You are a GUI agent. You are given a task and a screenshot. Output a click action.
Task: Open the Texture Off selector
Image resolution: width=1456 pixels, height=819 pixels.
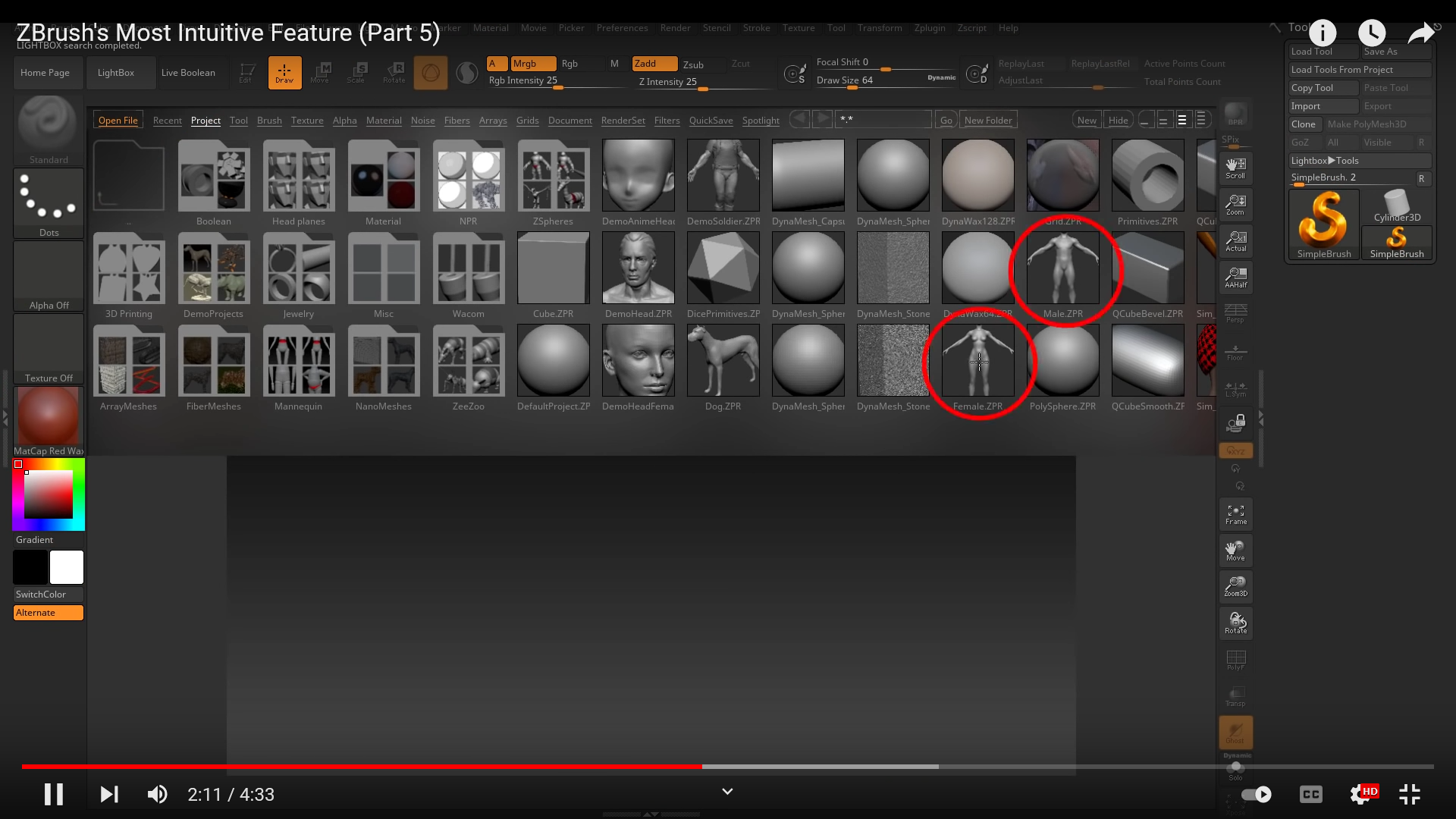click(x=49, y=348)
